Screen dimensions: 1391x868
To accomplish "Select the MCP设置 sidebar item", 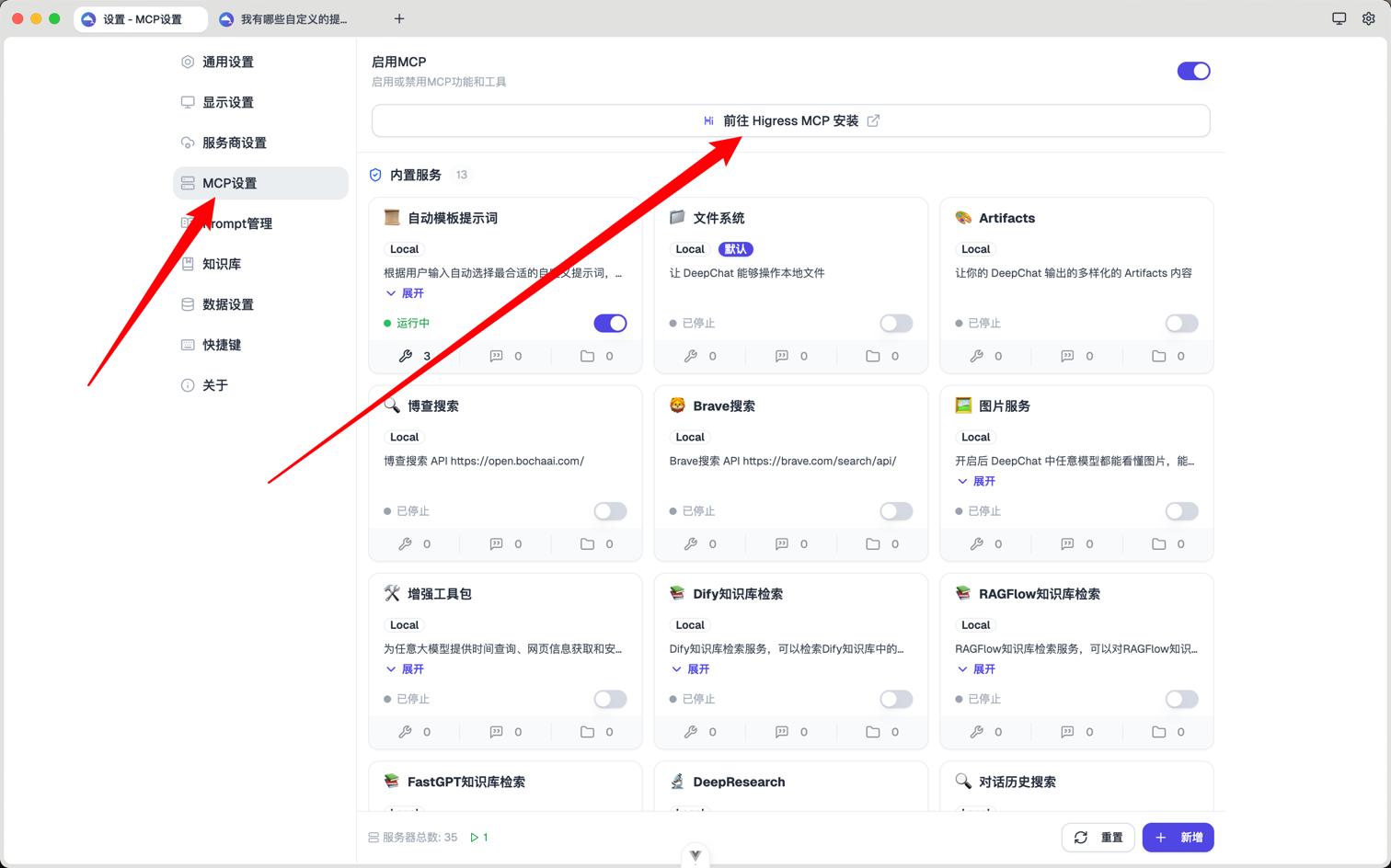I will click(x=260, y=183).
